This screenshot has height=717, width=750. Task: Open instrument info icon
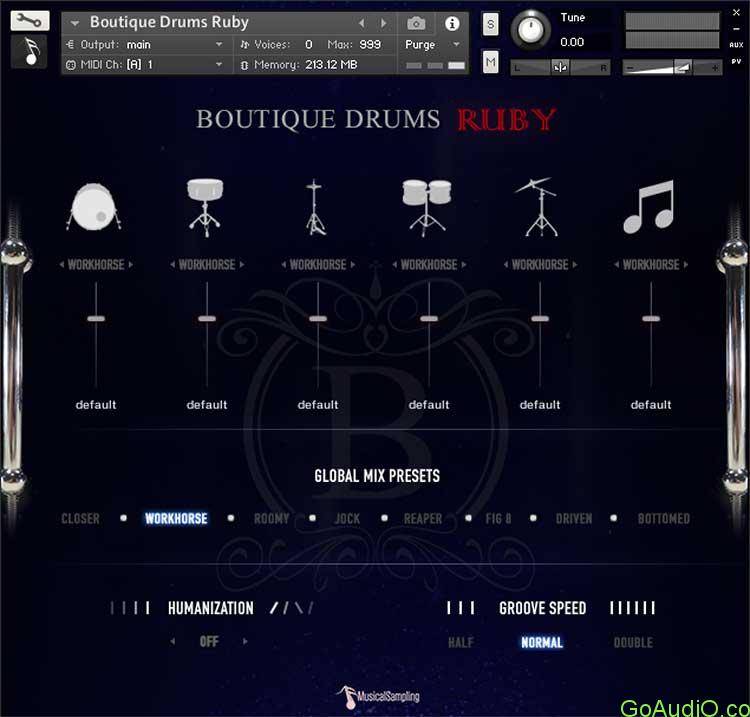pos(452,23)
